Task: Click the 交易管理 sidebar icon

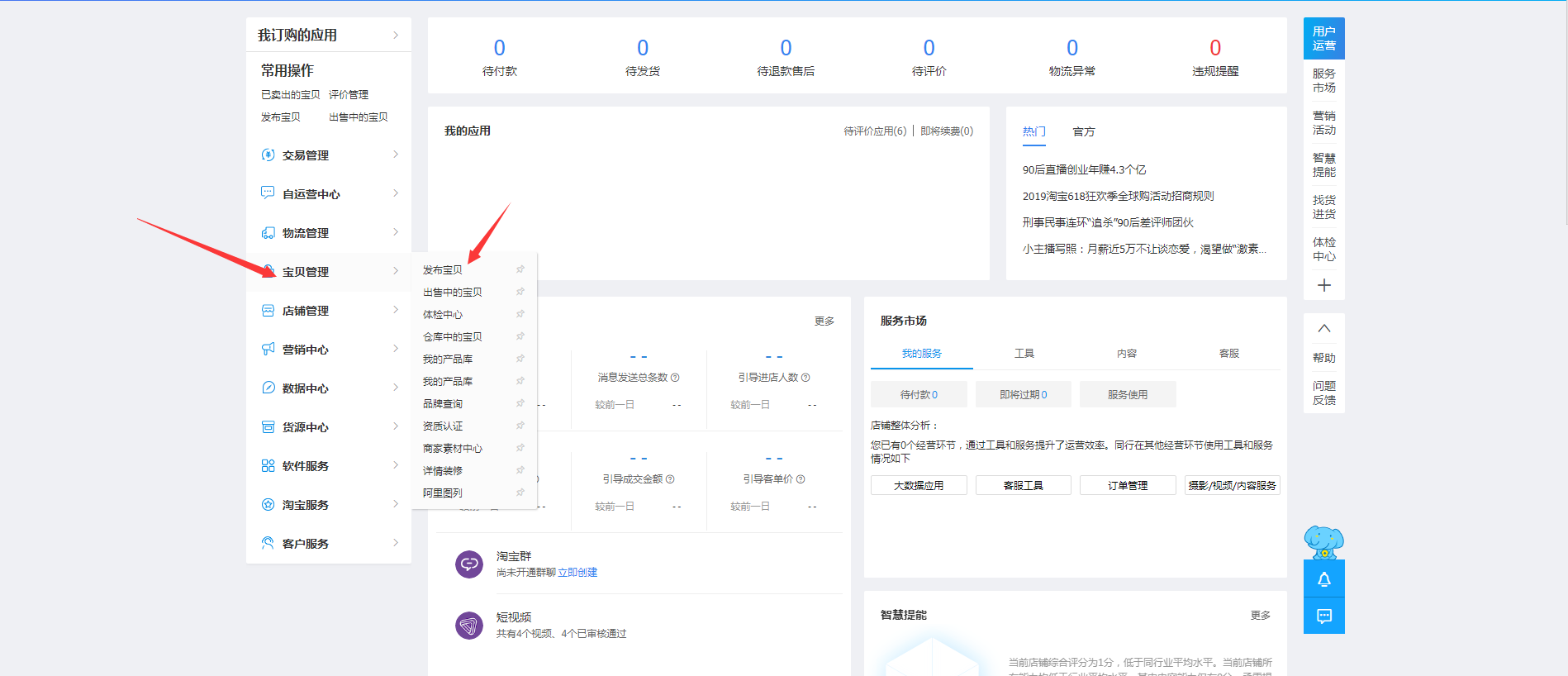Action: (268, 155)
